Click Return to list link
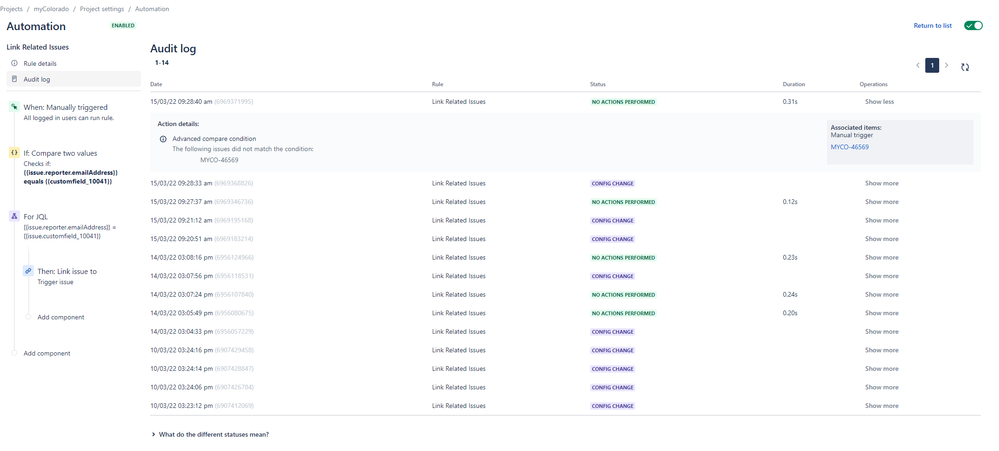Image resolution: width=999 pixels, height=451 pixels. (933, 25)
